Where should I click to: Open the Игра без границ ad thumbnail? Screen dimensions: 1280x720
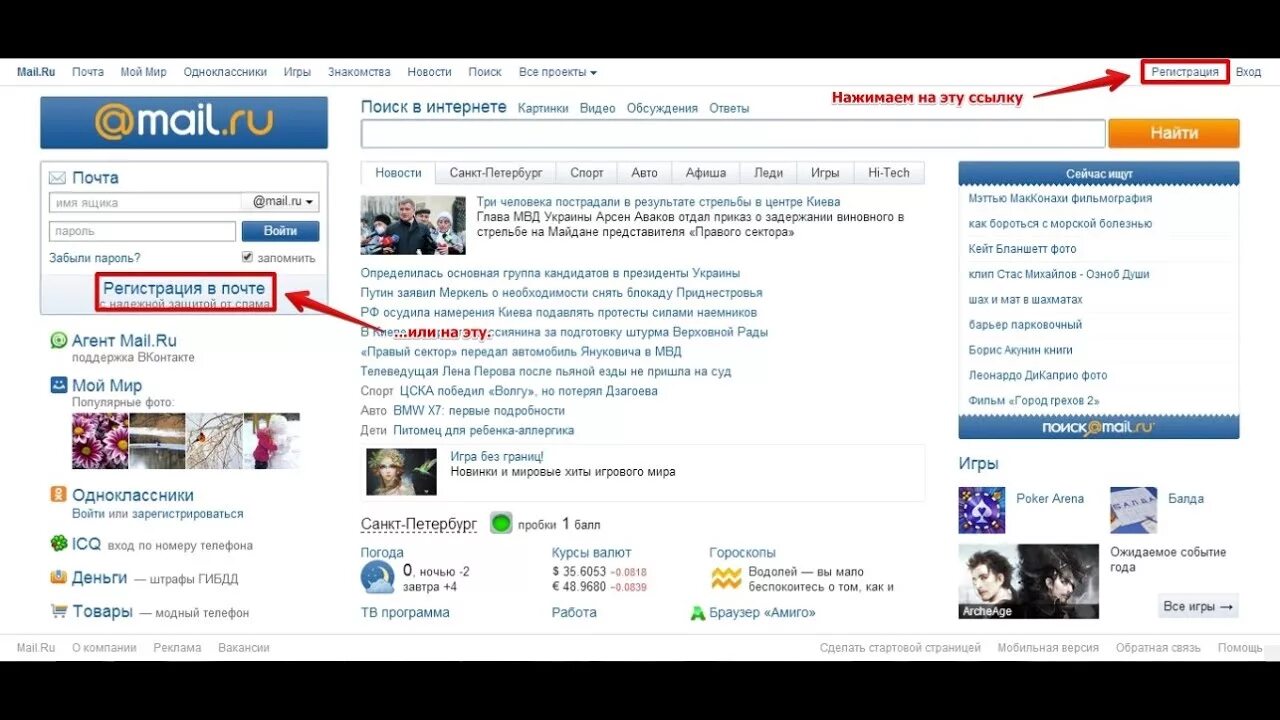coord(401,471)
